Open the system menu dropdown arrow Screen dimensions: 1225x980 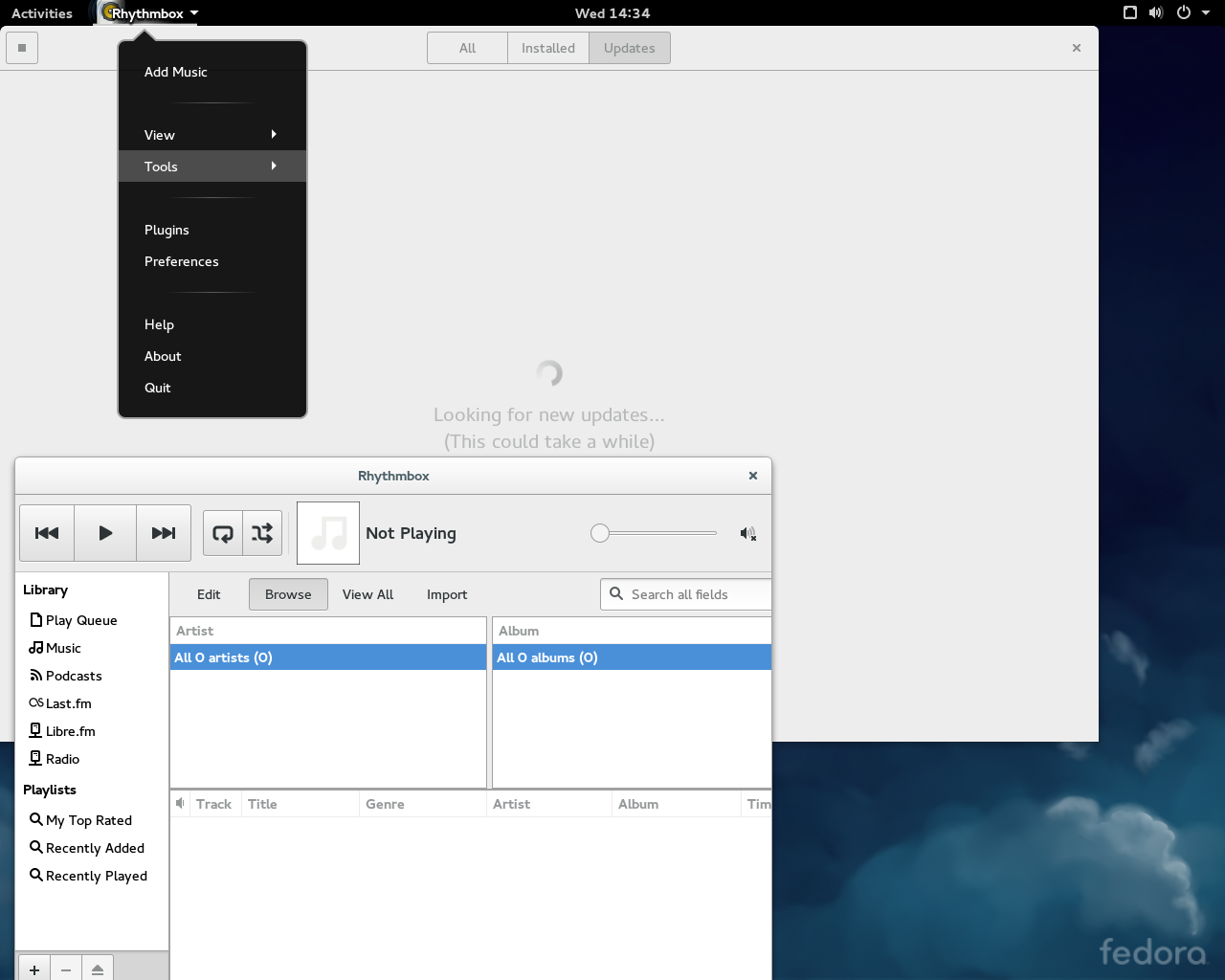point(1206,13)
